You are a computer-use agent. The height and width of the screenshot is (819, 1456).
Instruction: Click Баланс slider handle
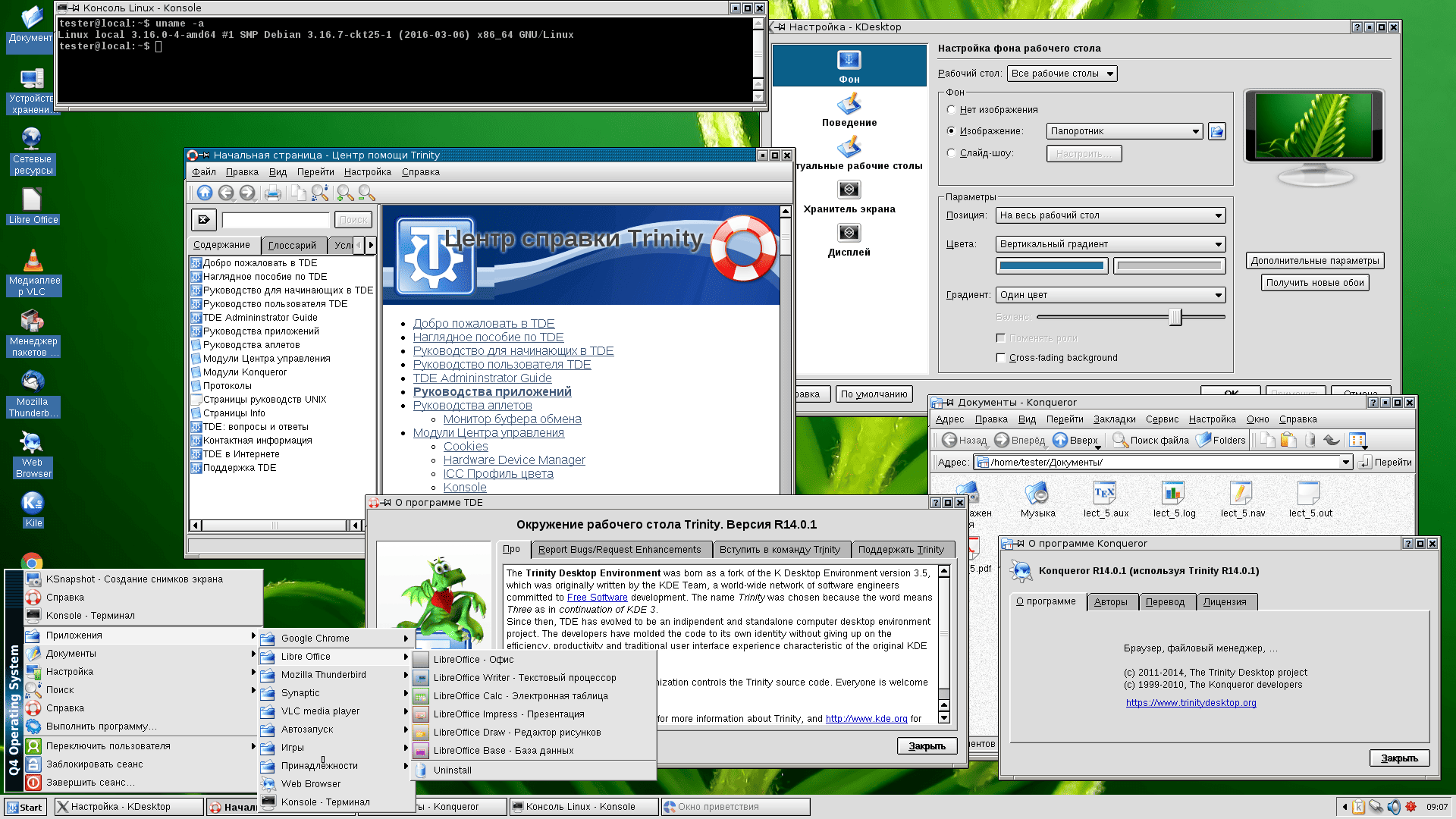click(1175, 317)
